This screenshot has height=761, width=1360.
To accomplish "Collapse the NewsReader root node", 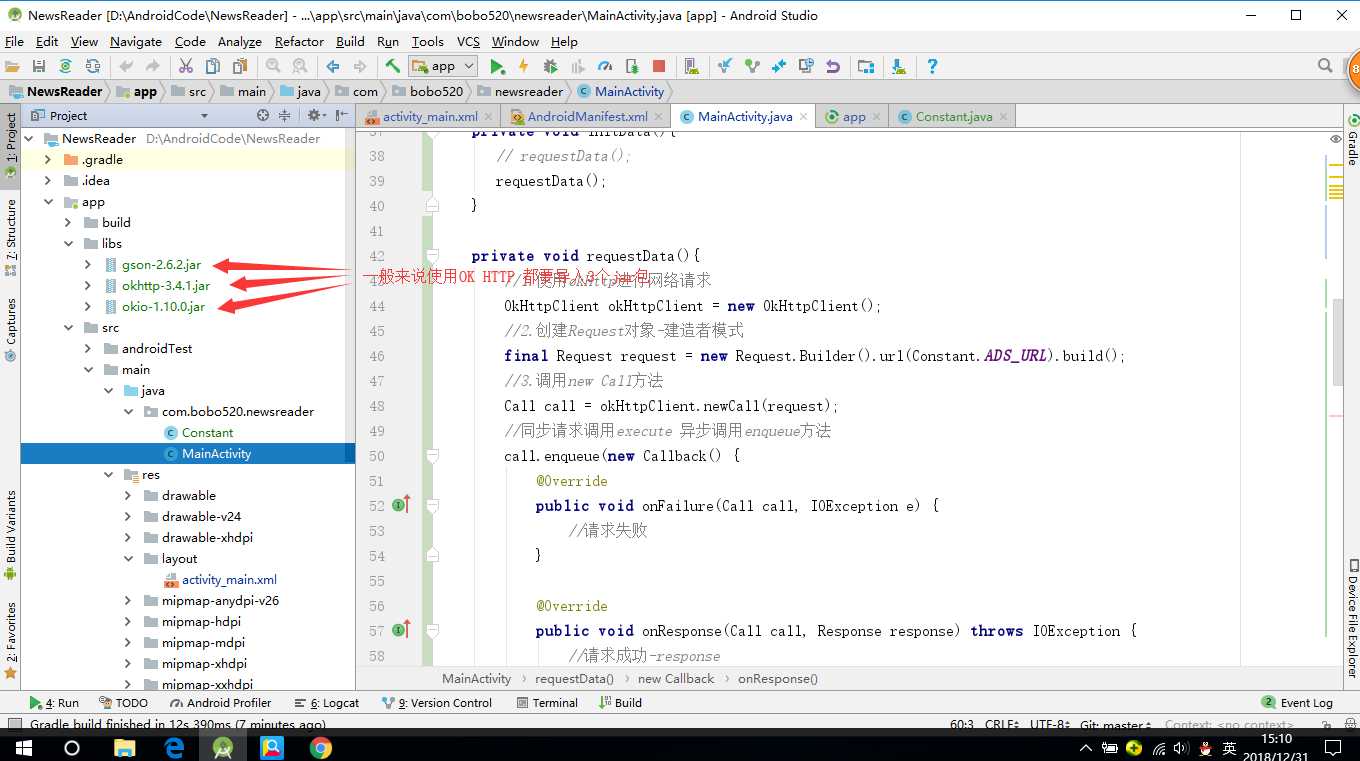I will 28,139.
